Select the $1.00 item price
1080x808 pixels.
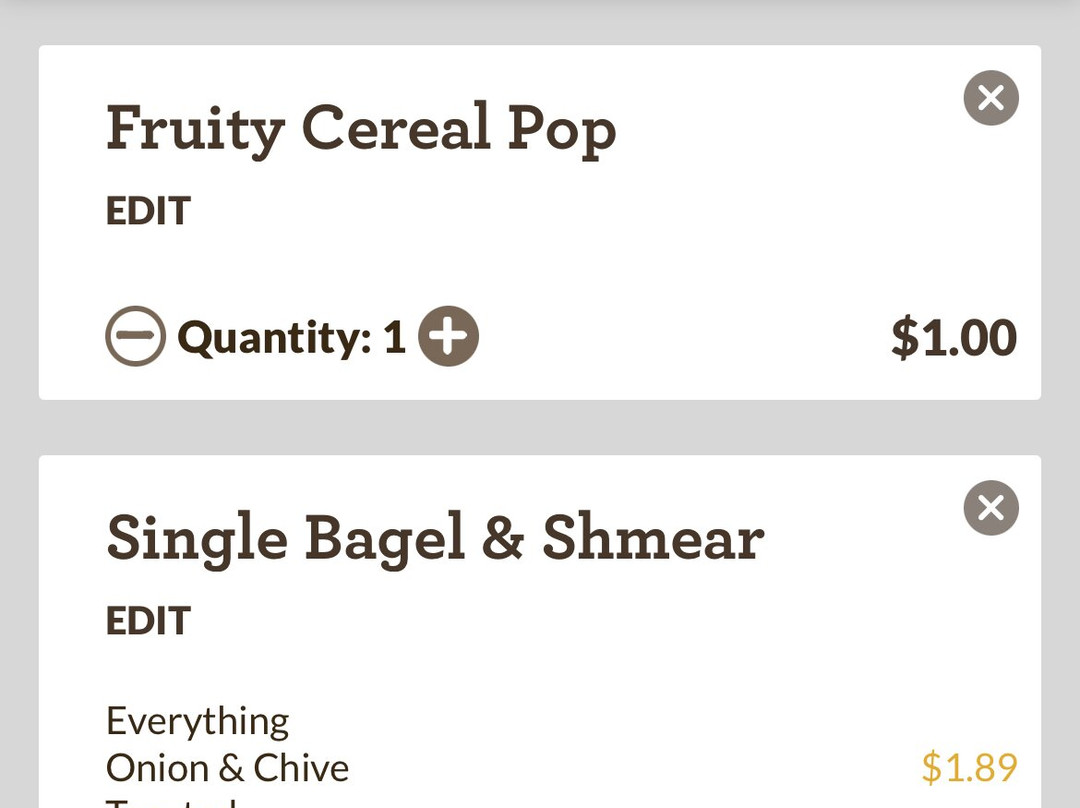click(x=953, y=338)
